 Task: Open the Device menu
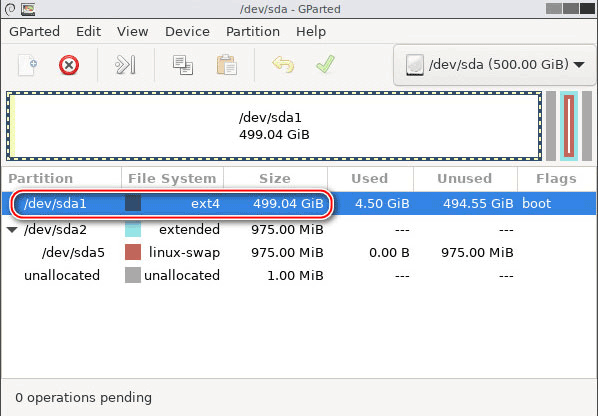[187, 31]
